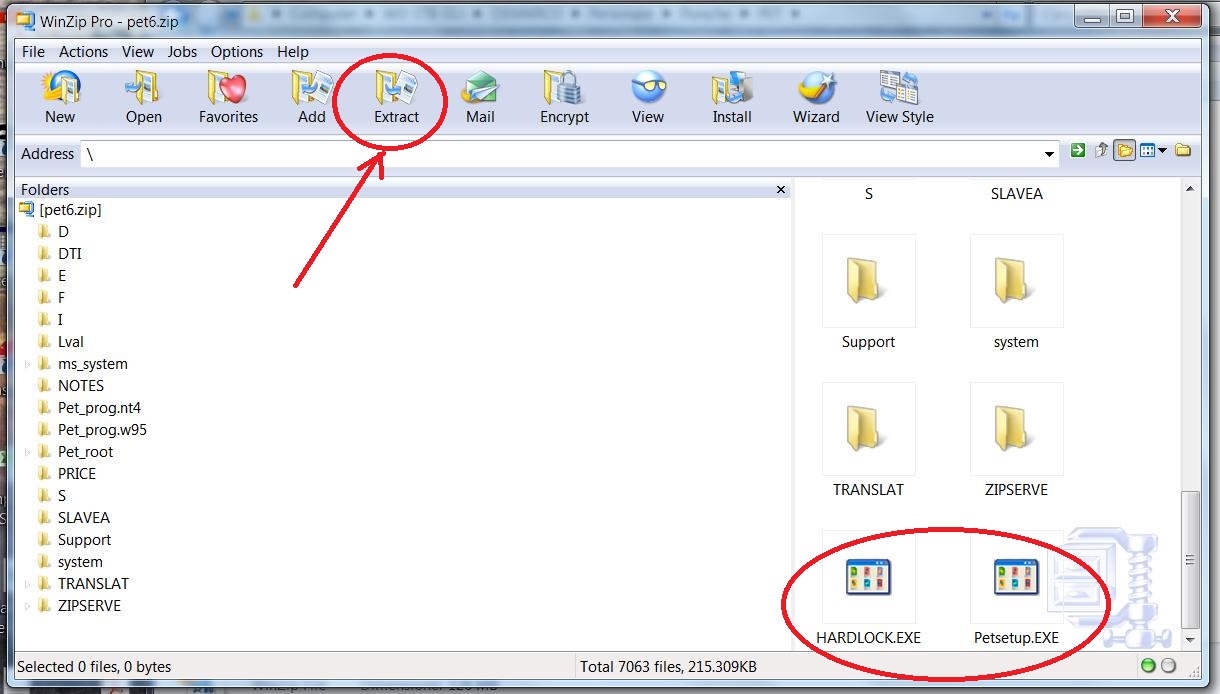
Task: Select the PRICE folder in tree
Action: tap(77, 474)
